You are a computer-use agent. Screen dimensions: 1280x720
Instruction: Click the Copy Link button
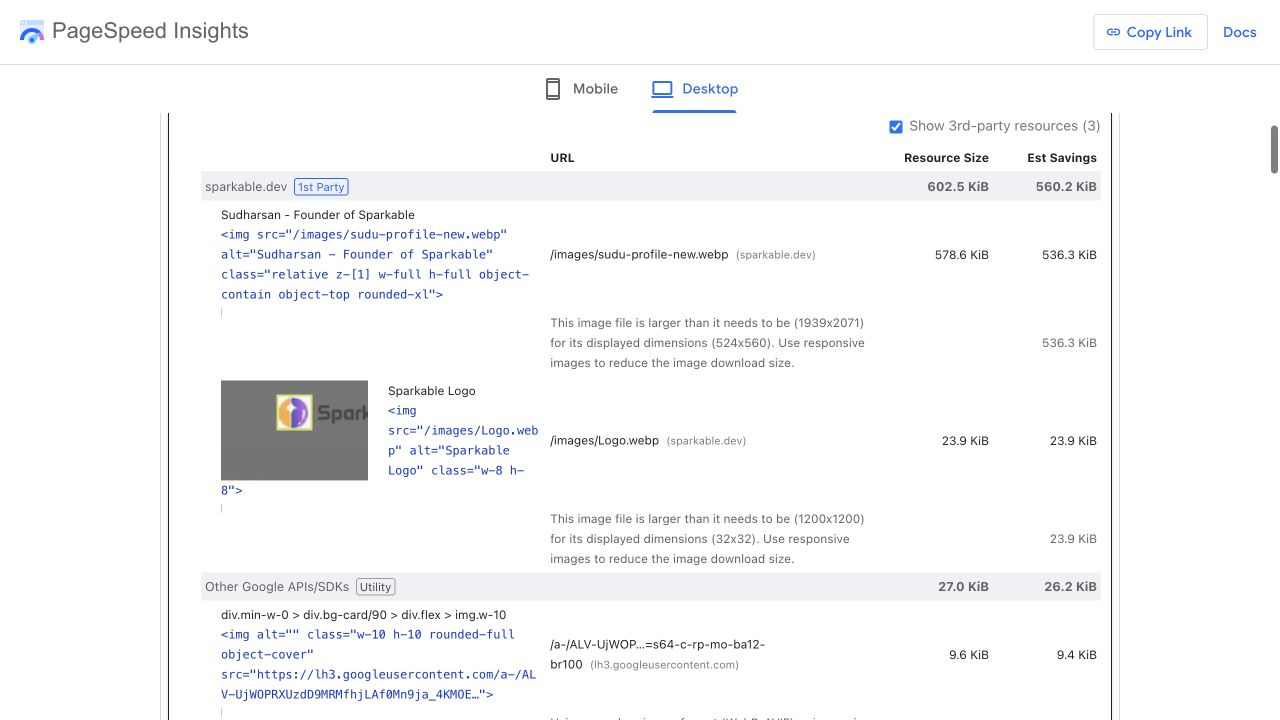[x=1150, y=32]
